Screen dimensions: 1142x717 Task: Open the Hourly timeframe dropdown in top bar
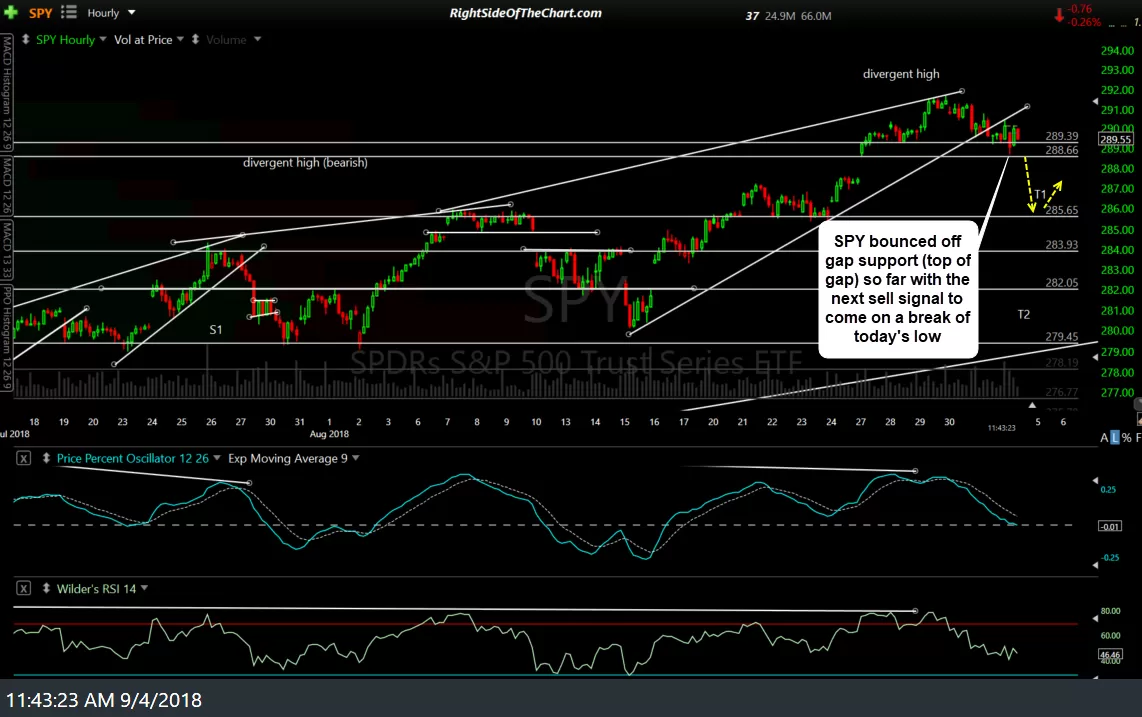pos(111,13)
